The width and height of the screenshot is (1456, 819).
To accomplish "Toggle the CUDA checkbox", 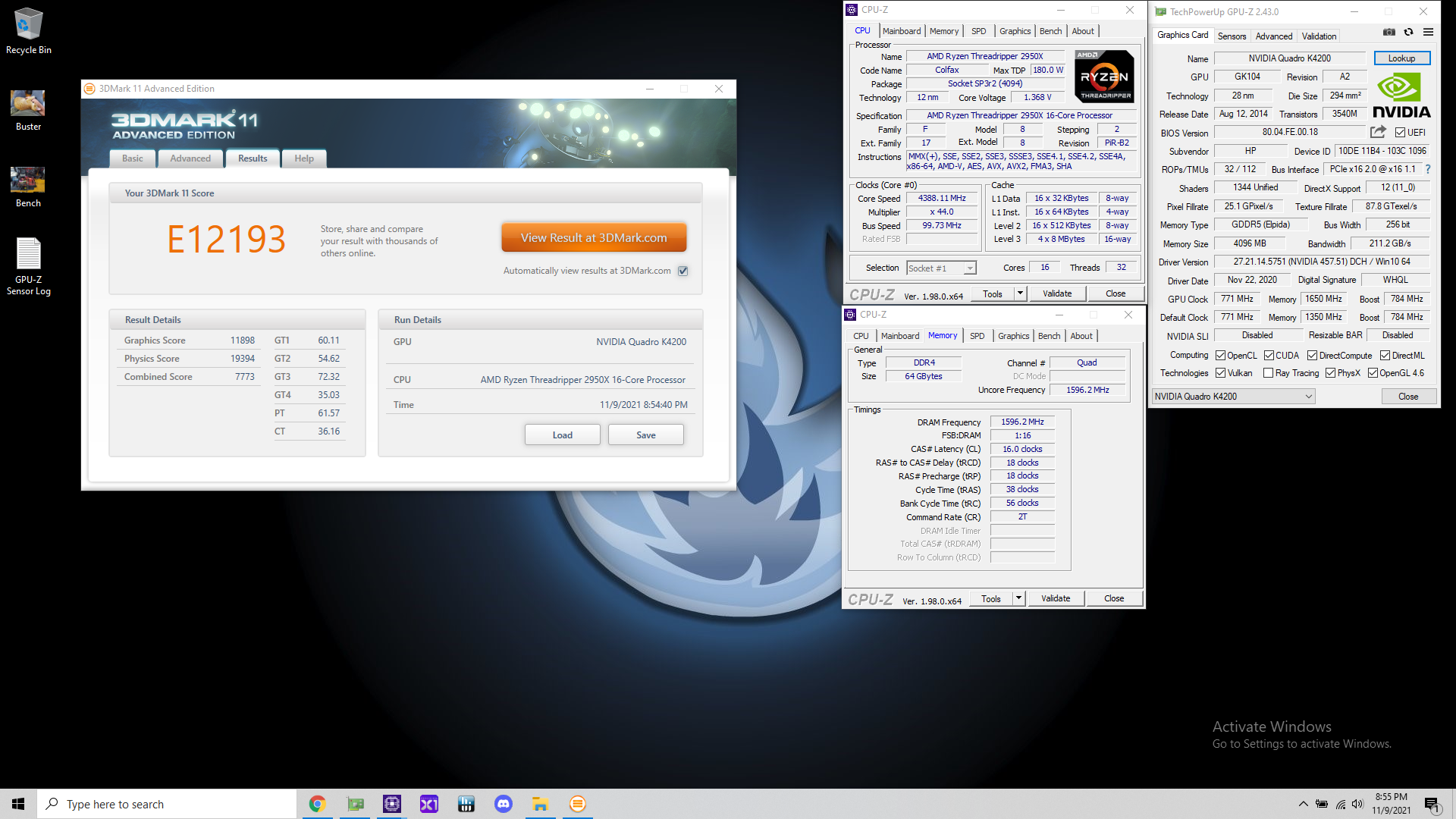I will tap(1269, 355).
